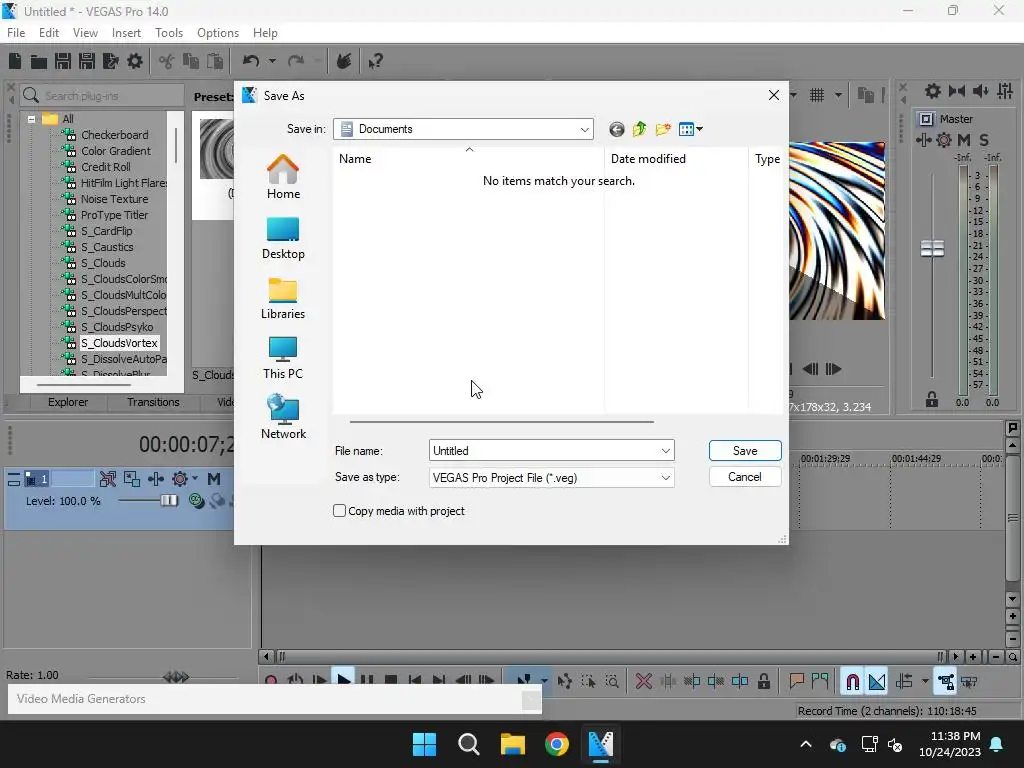
Task: Open project Properties gear icon in toolbar
Action: pos(135,61)
